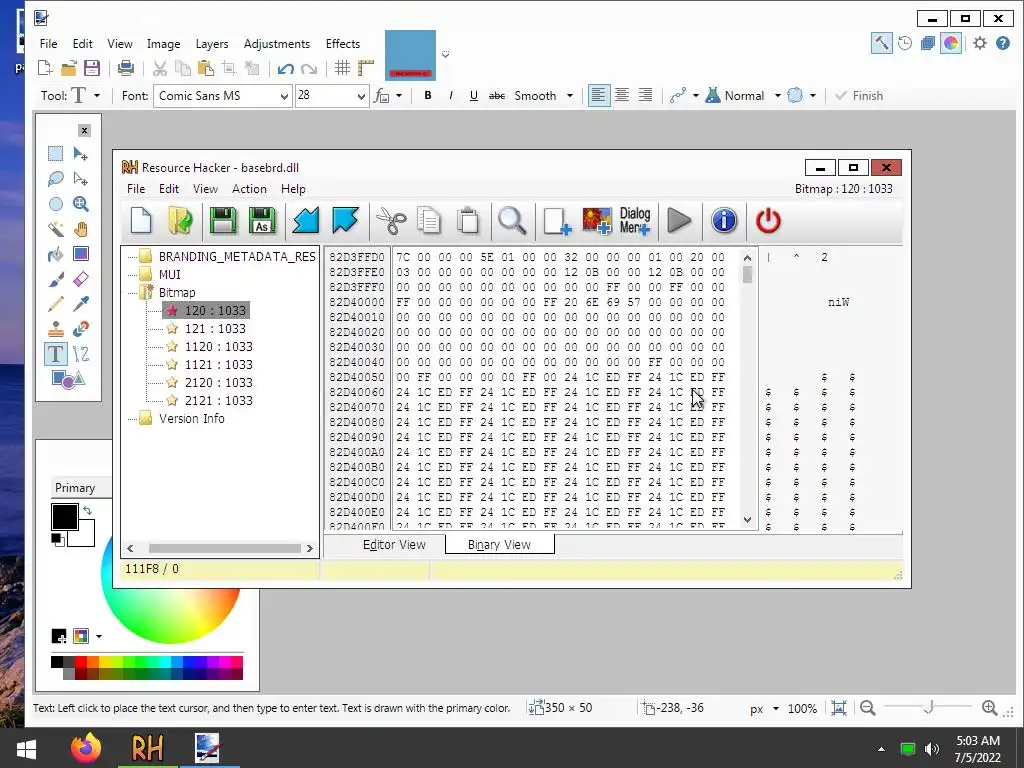Click the zoom slider in status bar
1024x768 pixels.
(928, 707)
